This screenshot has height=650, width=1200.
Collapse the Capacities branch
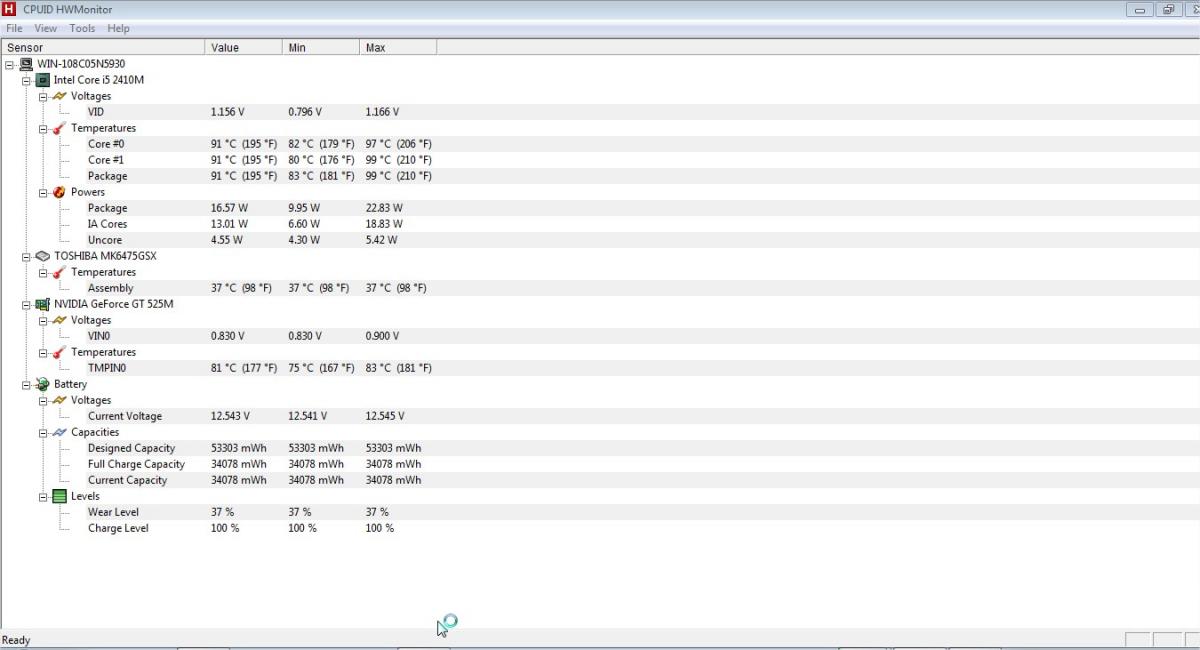[x=43, y=432]
